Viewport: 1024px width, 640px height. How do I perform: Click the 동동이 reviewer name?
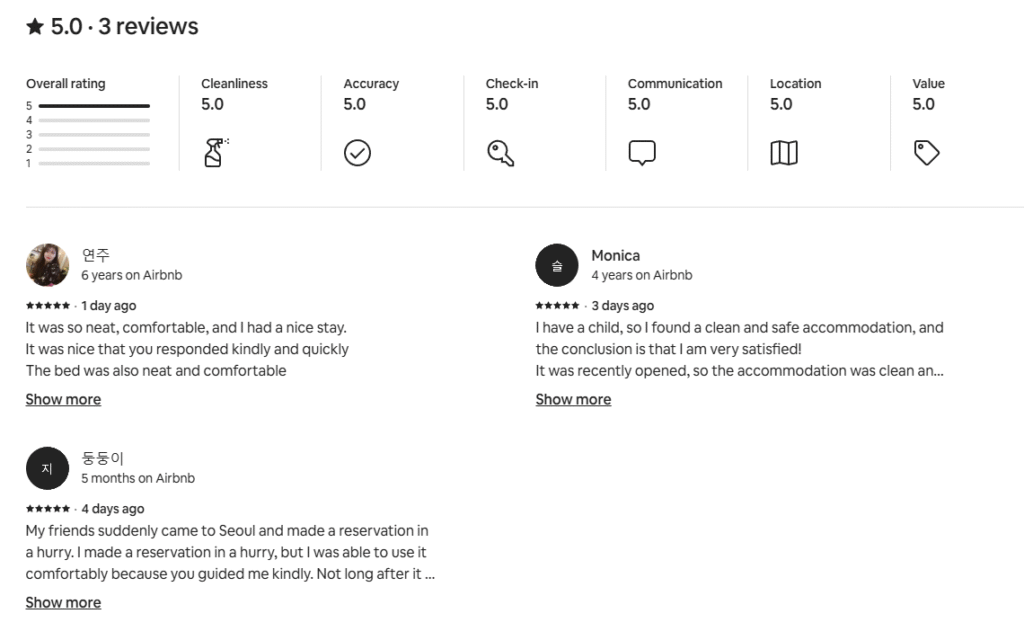[102, 459]
